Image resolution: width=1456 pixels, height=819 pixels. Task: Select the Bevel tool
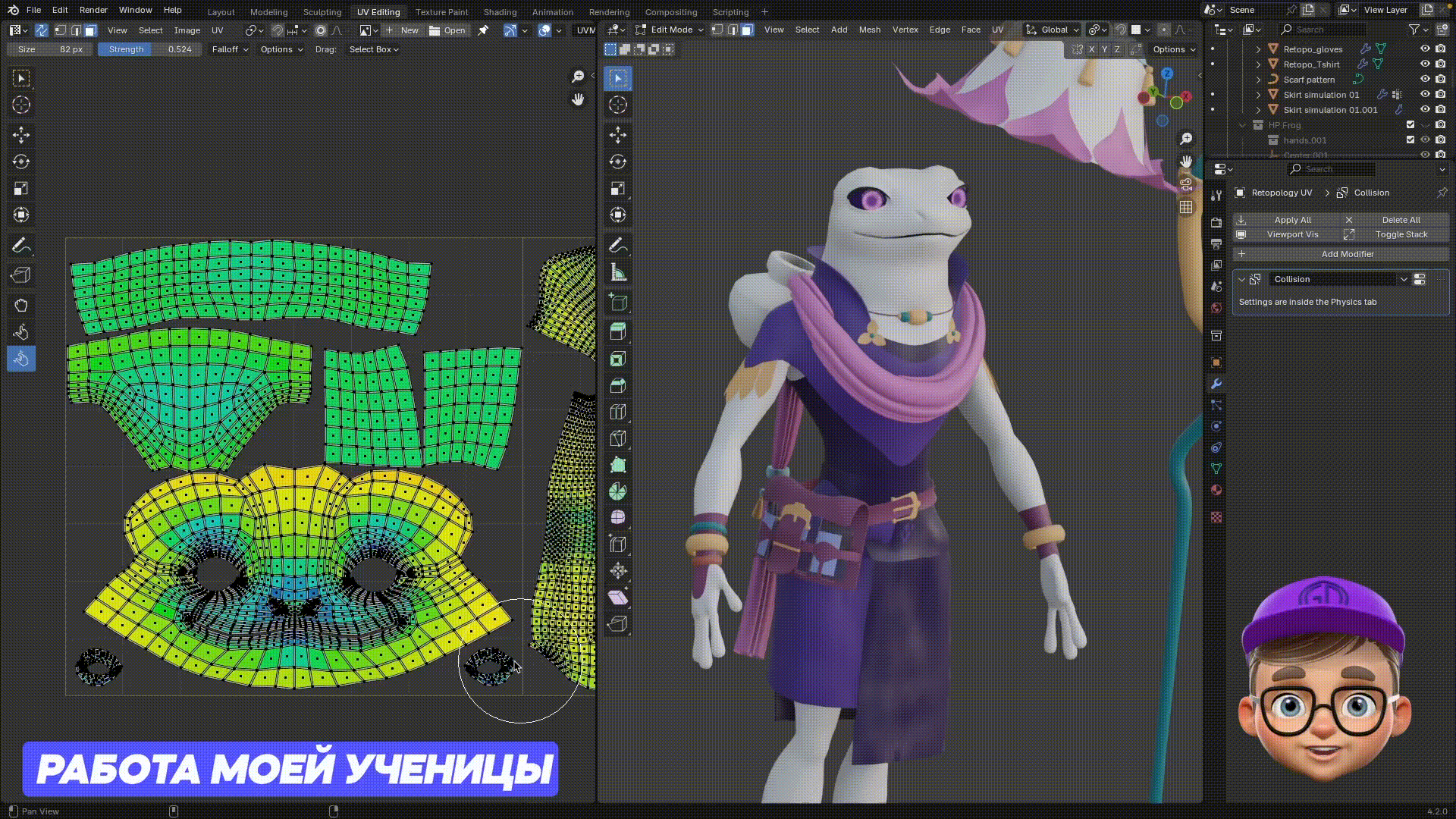tap(618, 385)
